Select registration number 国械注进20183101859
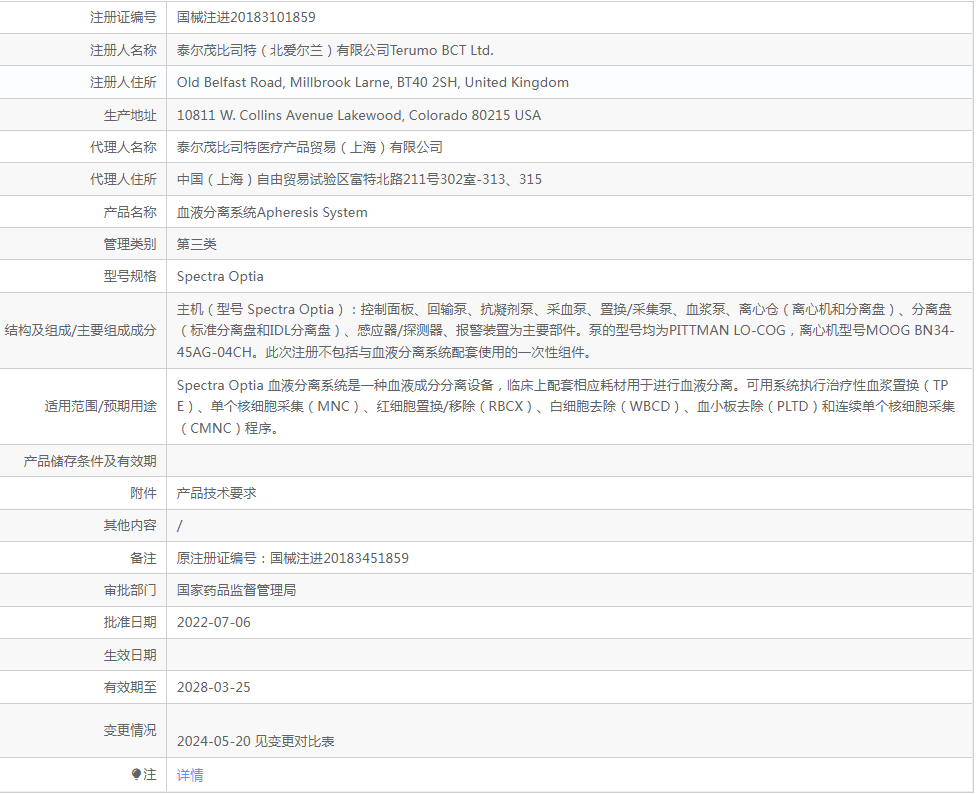The image size is (980, 794). point(246,18)
